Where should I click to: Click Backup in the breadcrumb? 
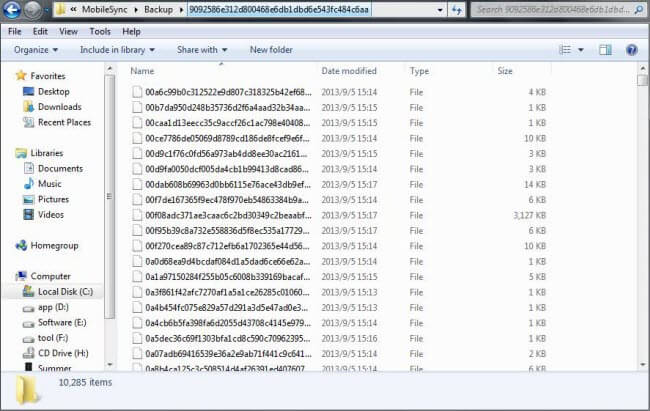coord(158,10)
